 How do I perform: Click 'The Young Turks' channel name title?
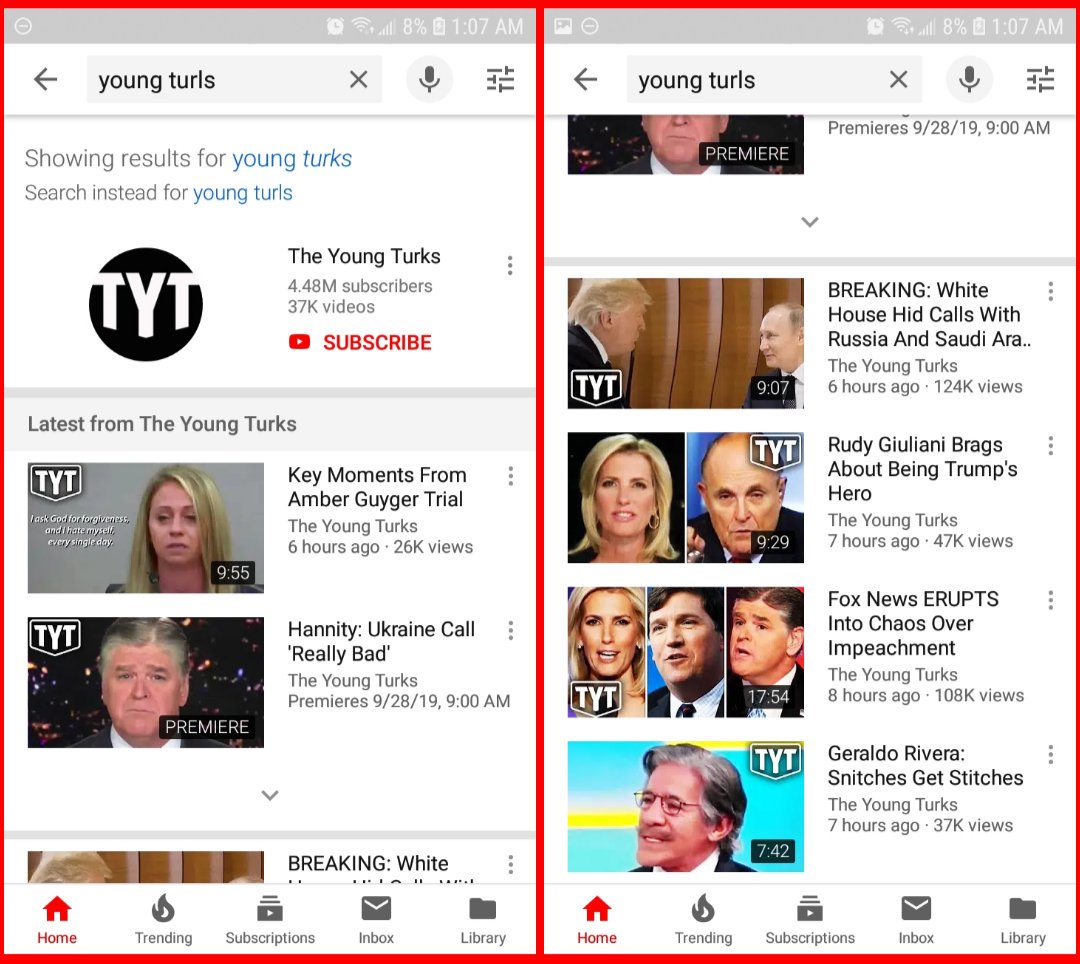pos(364,256)
